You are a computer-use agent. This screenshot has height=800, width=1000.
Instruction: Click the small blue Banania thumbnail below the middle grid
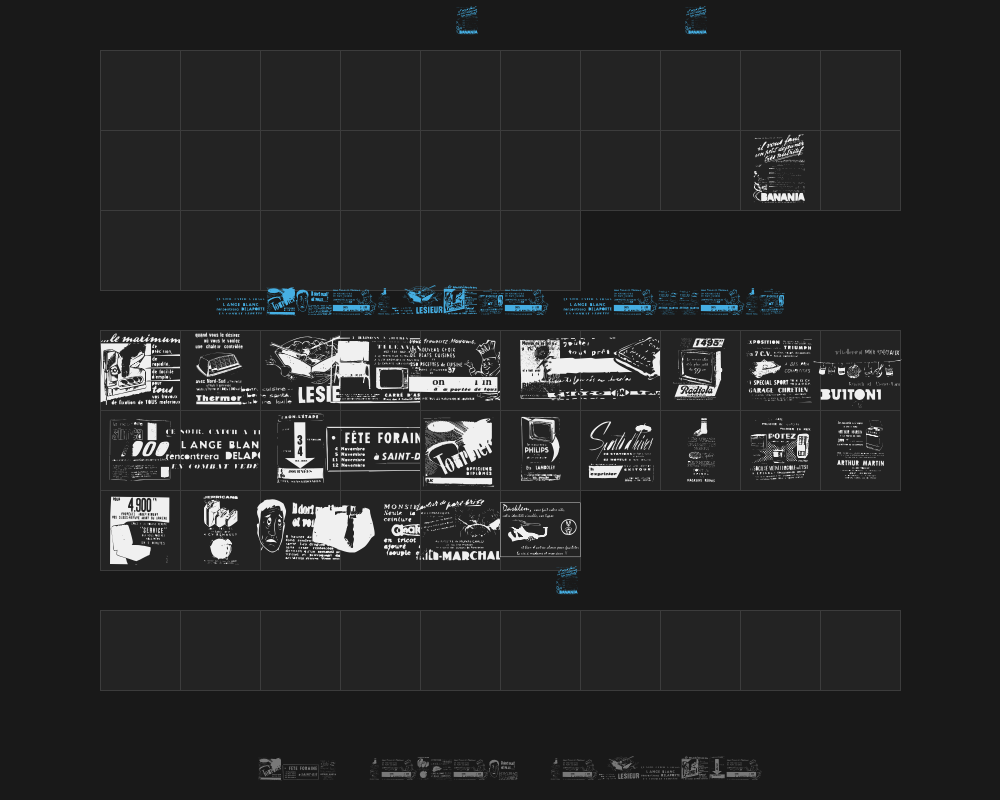pyautogui.click(x=567, y=581)
